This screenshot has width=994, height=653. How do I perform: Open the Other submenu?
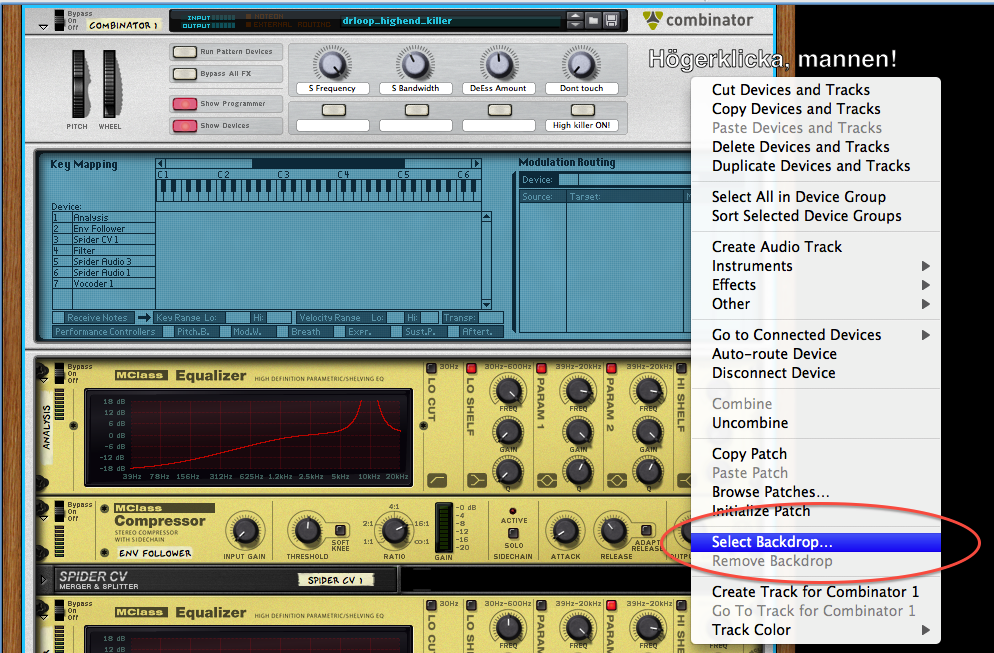click(x=816, y=304)
